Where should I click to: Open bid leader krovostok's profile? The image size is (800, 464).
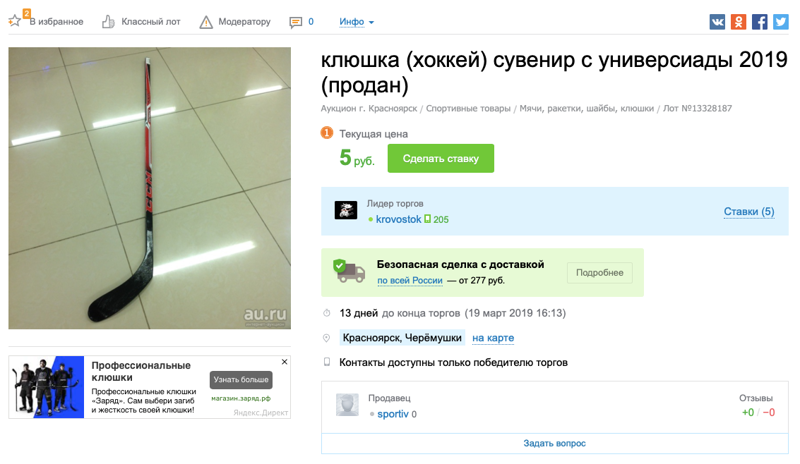(x=398, y=219)
